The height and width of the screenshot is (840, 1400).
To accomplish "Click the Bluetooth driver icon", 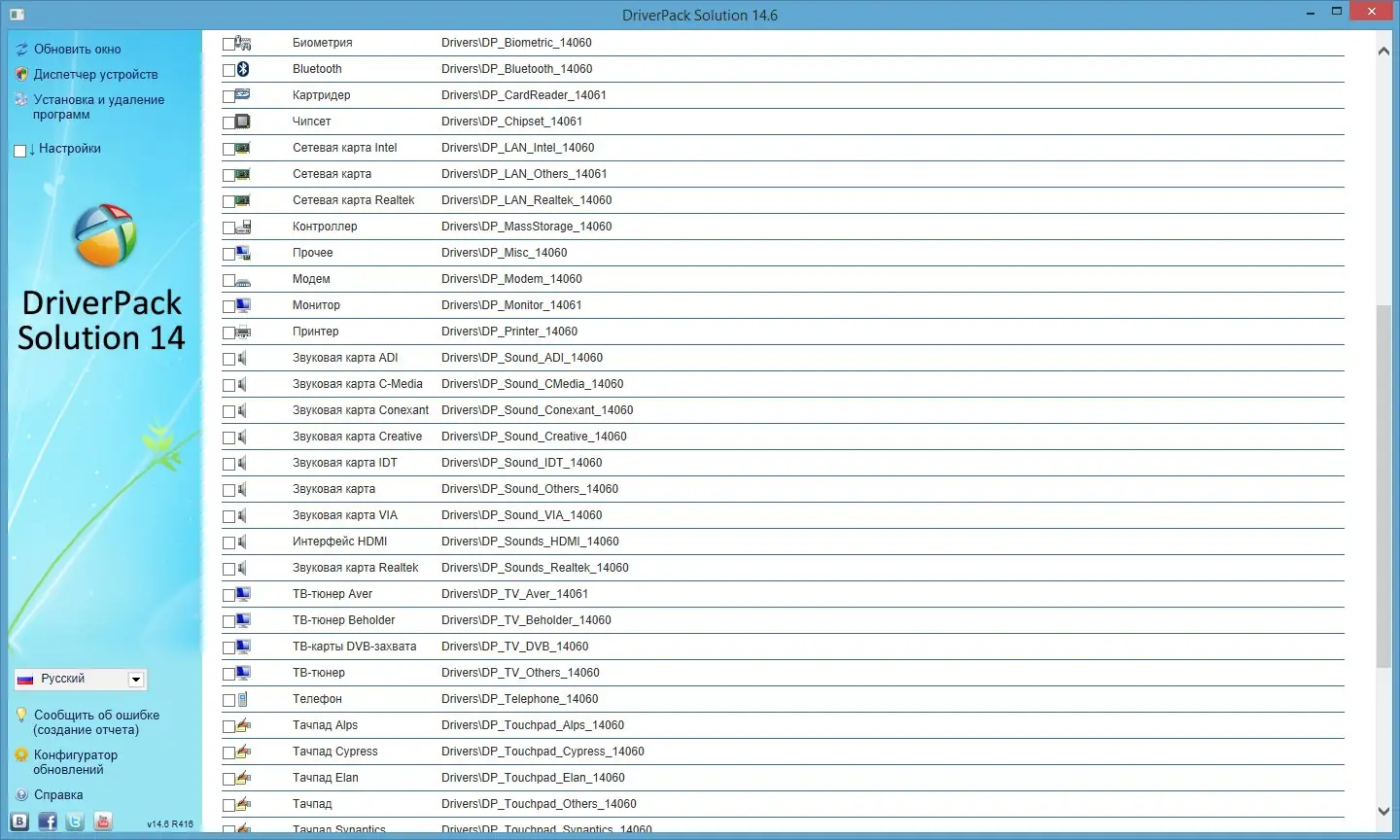I will point(243,69).
